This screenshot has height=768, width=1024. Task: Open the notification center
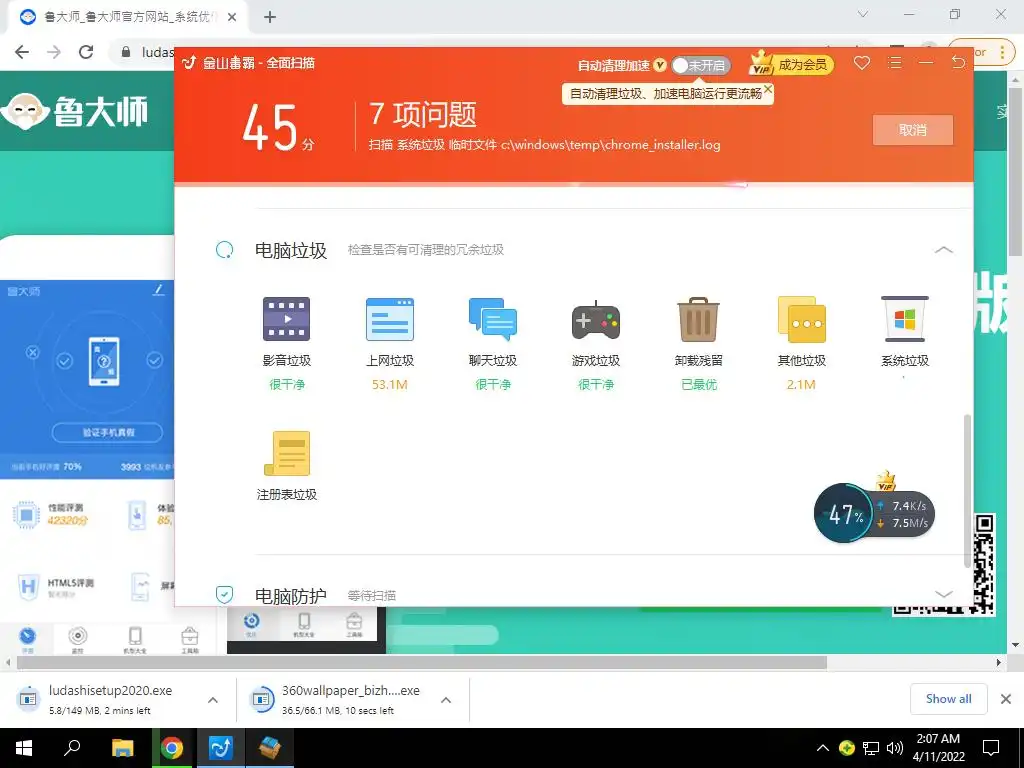(991, 748)
